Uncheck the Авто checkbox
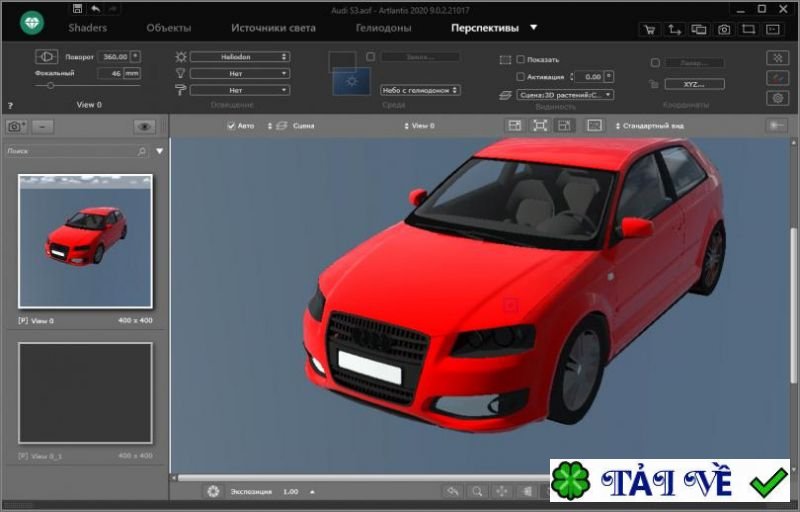This screenshot has height=512, width=800. point(231,127)
